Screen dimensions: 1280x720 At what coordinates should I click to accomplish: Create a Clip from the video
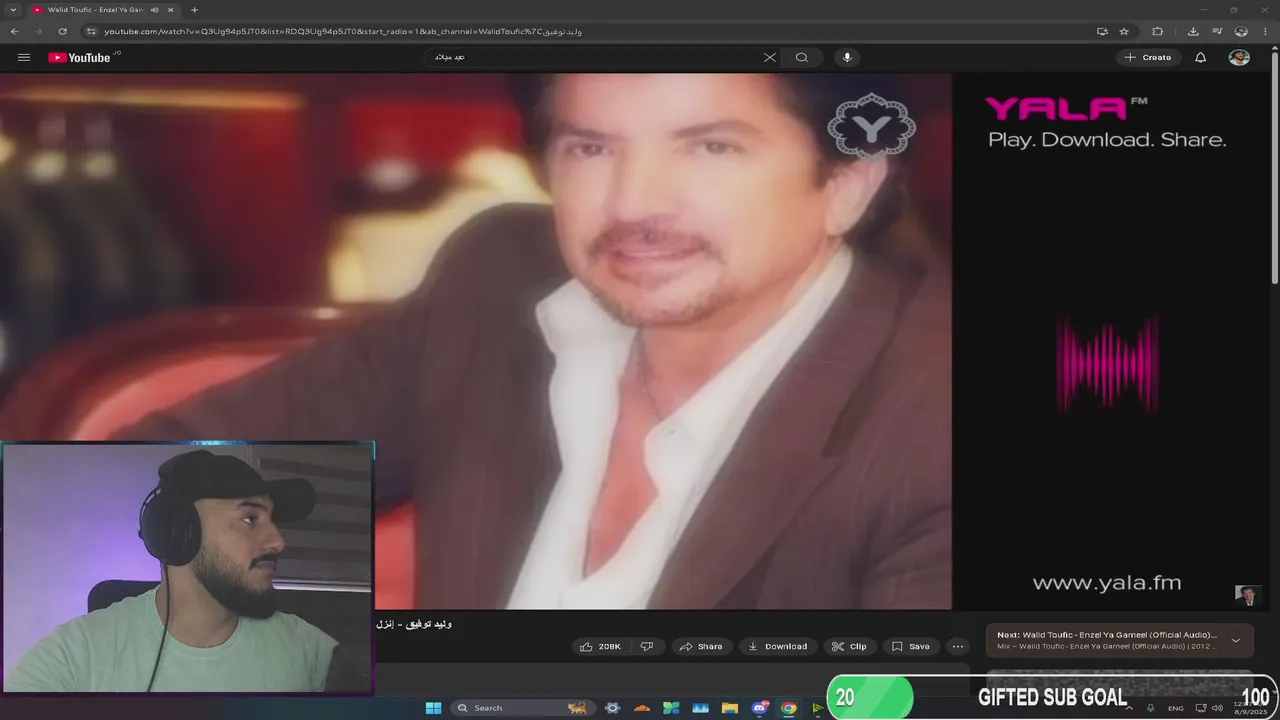coord(849,646)
